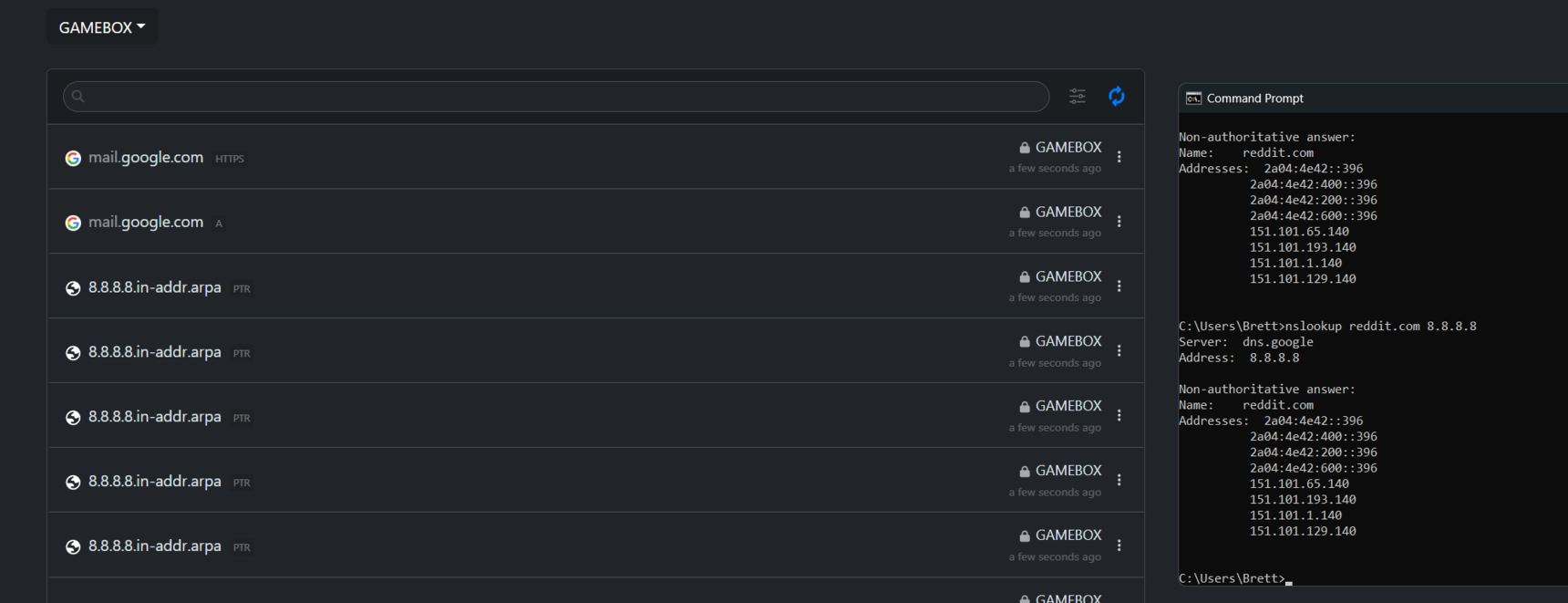Click the HTTPS record type tag

tap(230, 159)
